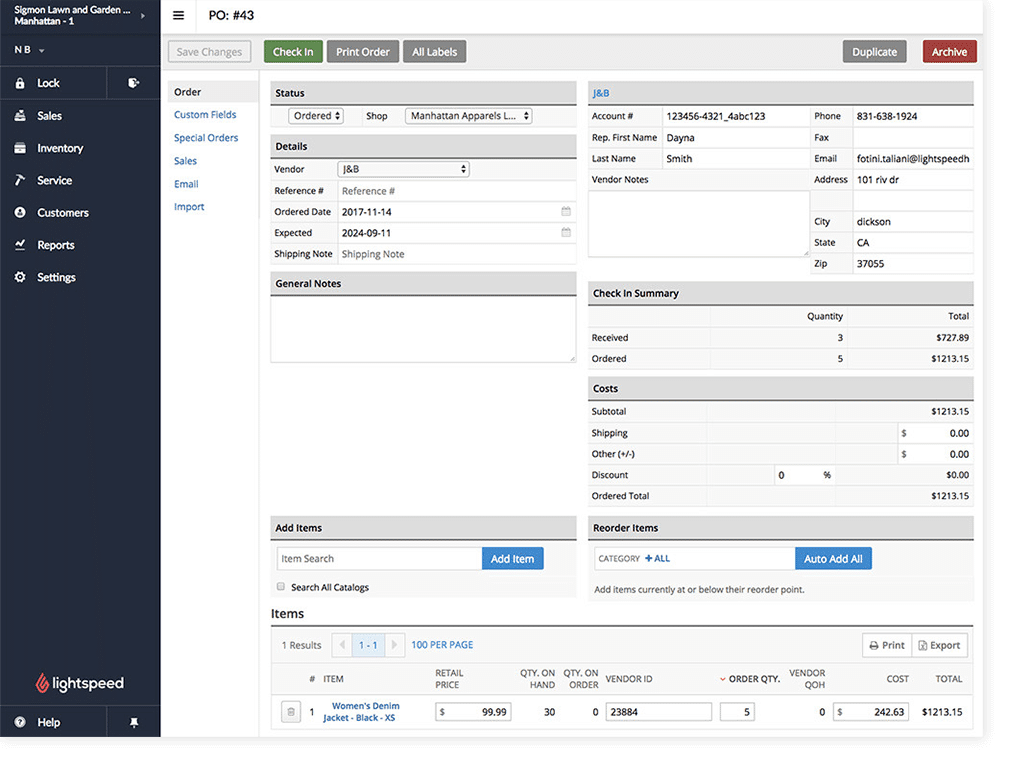Open the Special Orders tab
The width and height of the screenshot is (1024, 768).
pos(206,138)
